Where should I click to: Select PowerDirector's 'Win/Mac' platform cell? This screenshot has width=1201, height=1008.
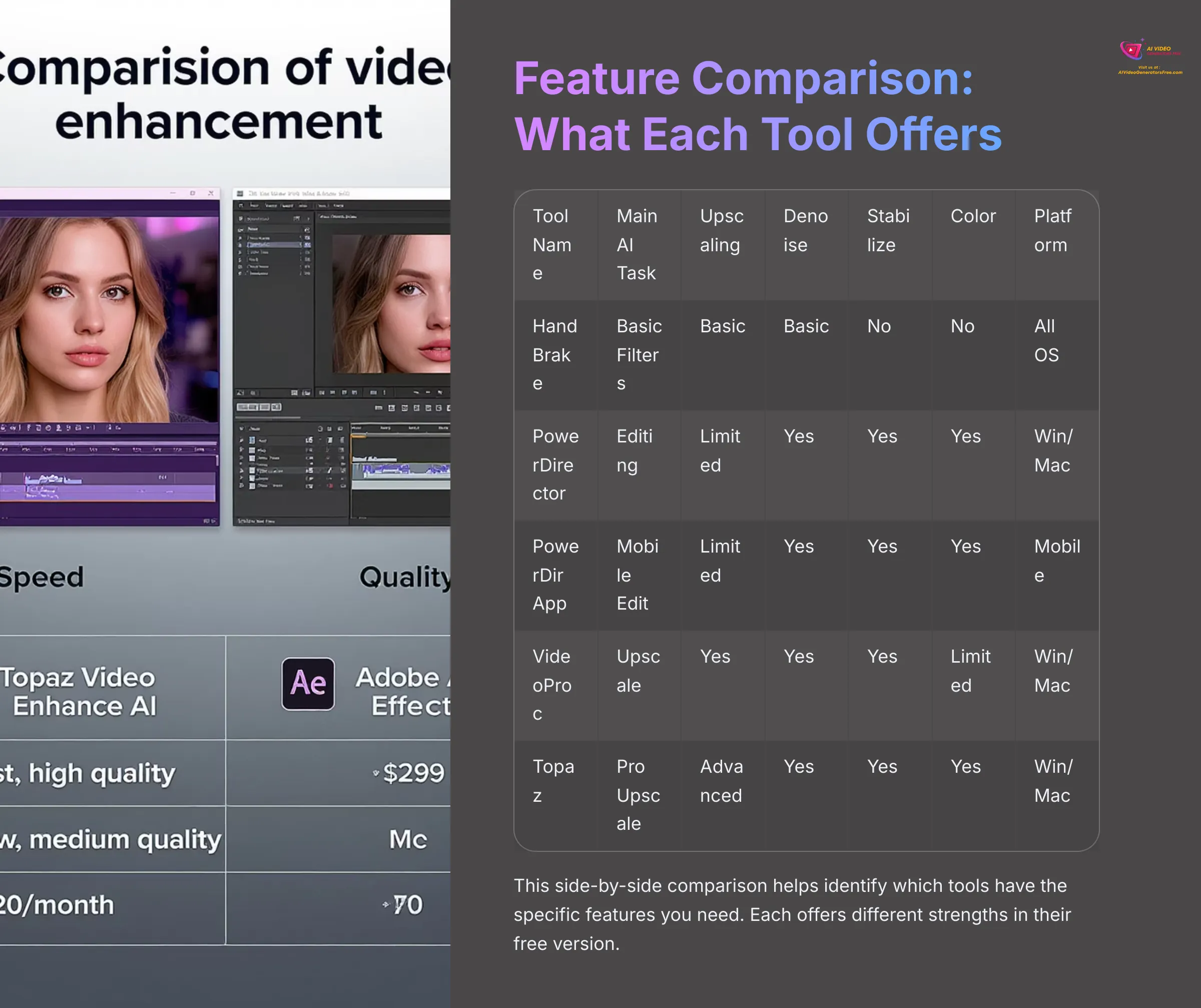tap(1057, 465)
